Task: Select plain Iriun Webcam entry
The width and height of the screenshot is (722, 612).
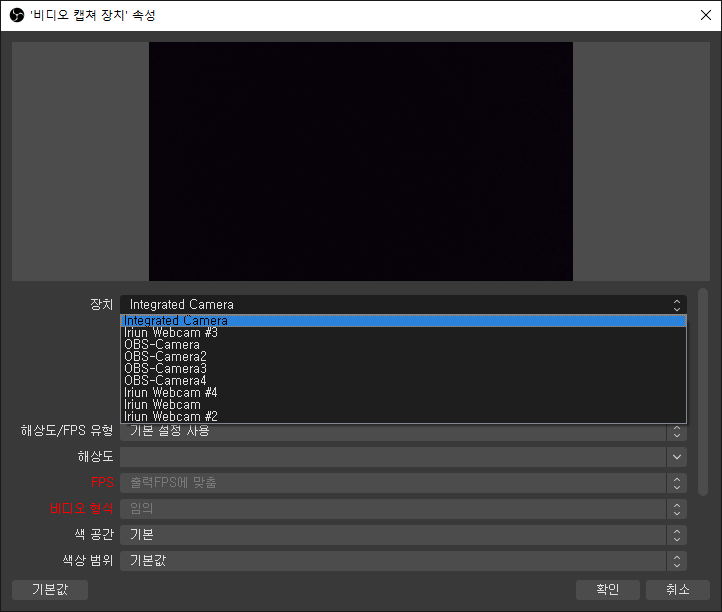Action: (x=403, y=404)
